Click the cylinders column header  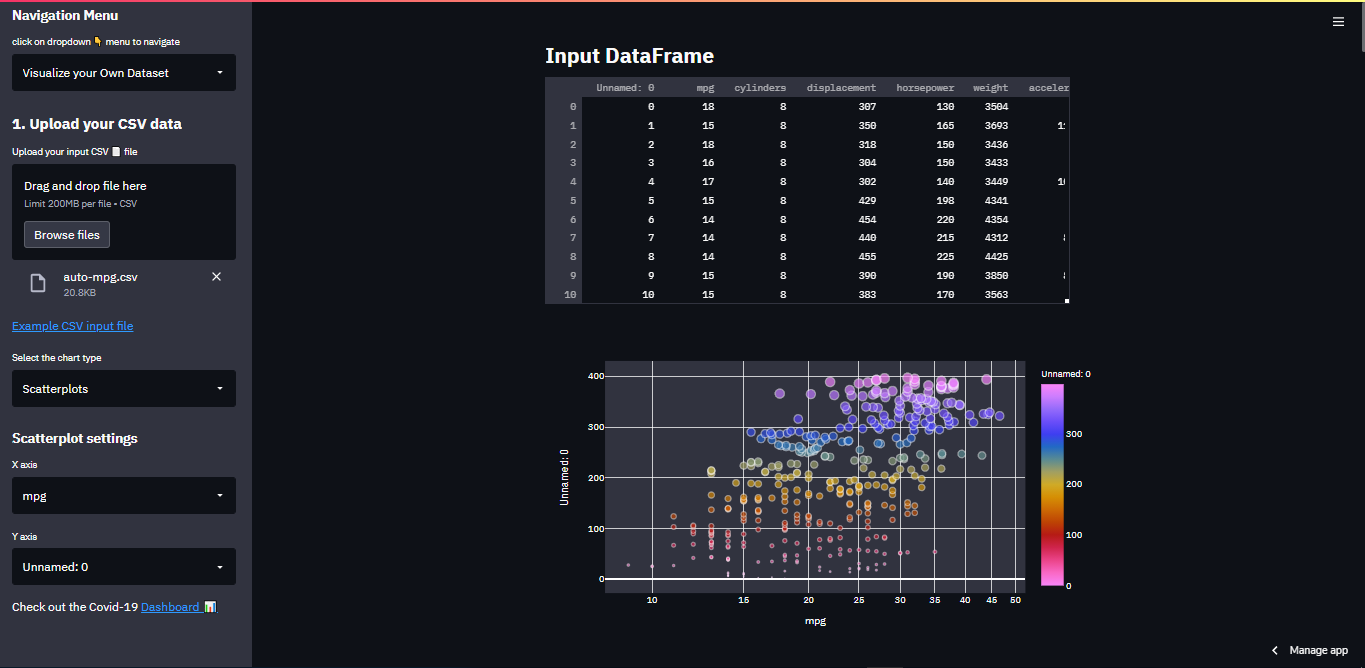click(760, 88)
